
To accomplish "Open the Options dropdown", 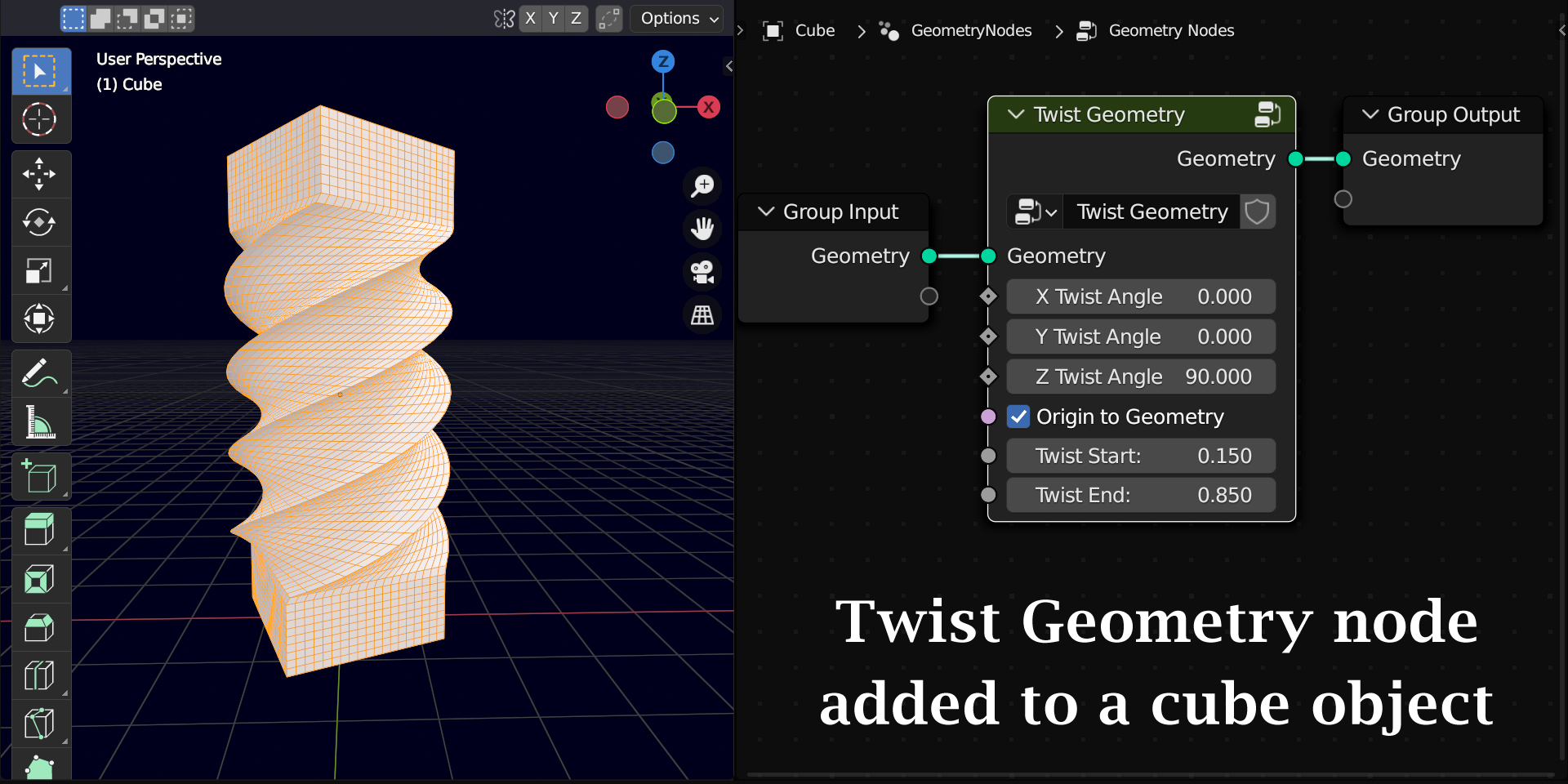I will coord(679,18).
